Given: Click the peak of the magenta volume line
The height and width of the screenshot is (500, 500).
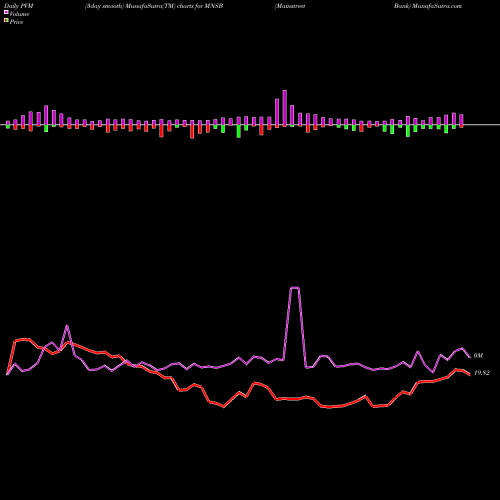Looking at the screenshot, I should [x=295, y=287].
